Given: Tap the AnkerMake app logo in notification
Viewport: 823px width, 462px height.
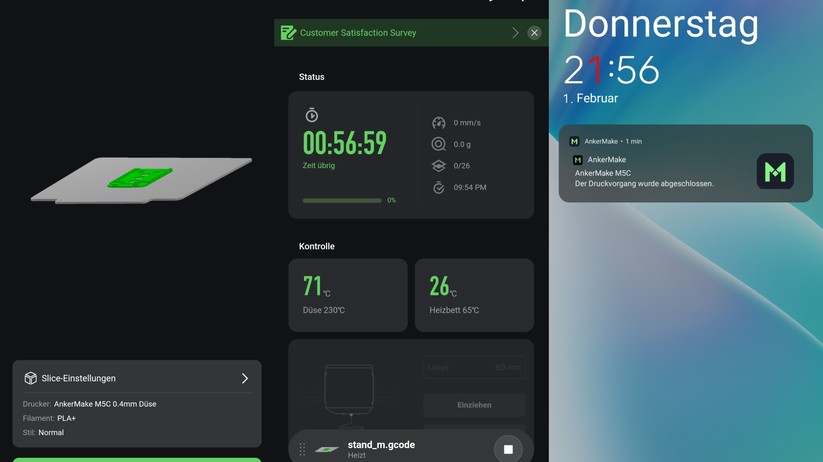Looking at the screenshot, I should 775,172.
